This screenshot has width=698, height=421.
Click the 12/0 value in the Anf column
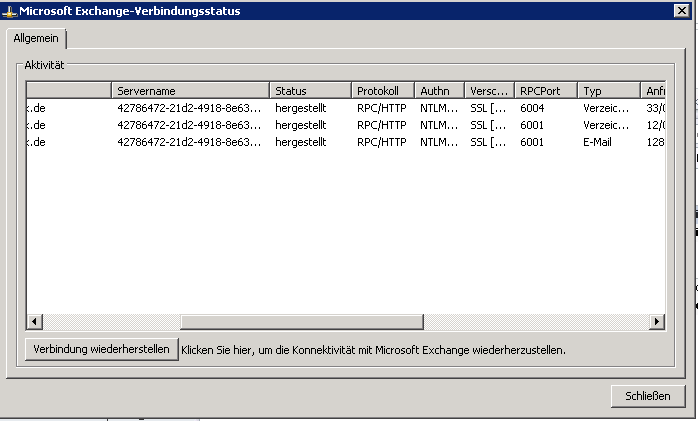click(x=656, y=125)
